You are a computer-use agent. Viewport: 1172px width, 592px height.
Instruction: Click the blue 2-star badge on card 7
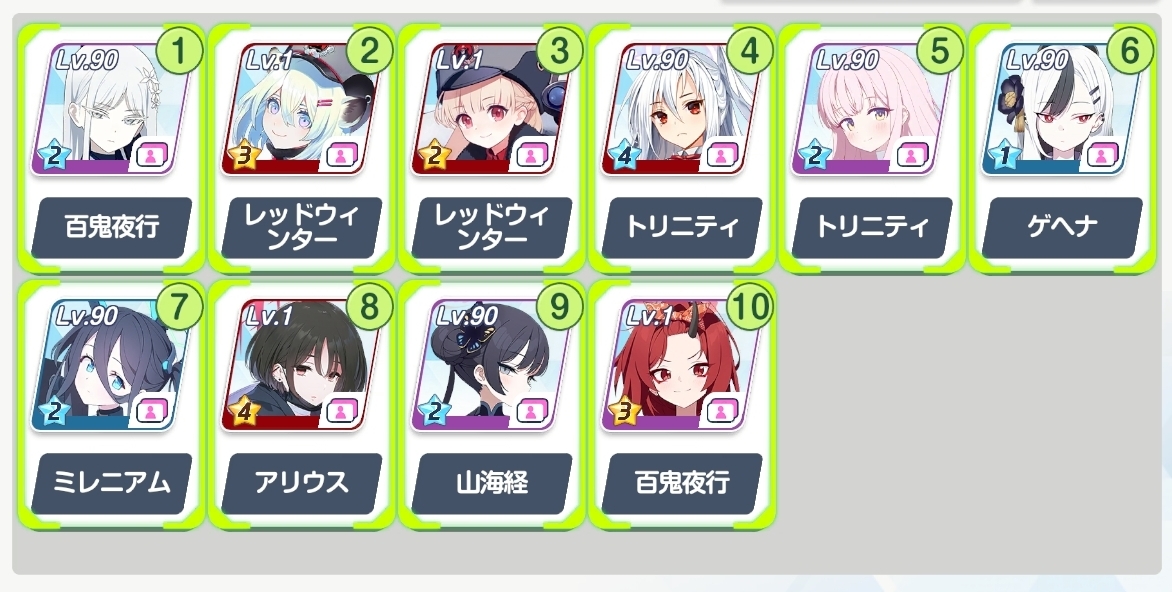52,411
